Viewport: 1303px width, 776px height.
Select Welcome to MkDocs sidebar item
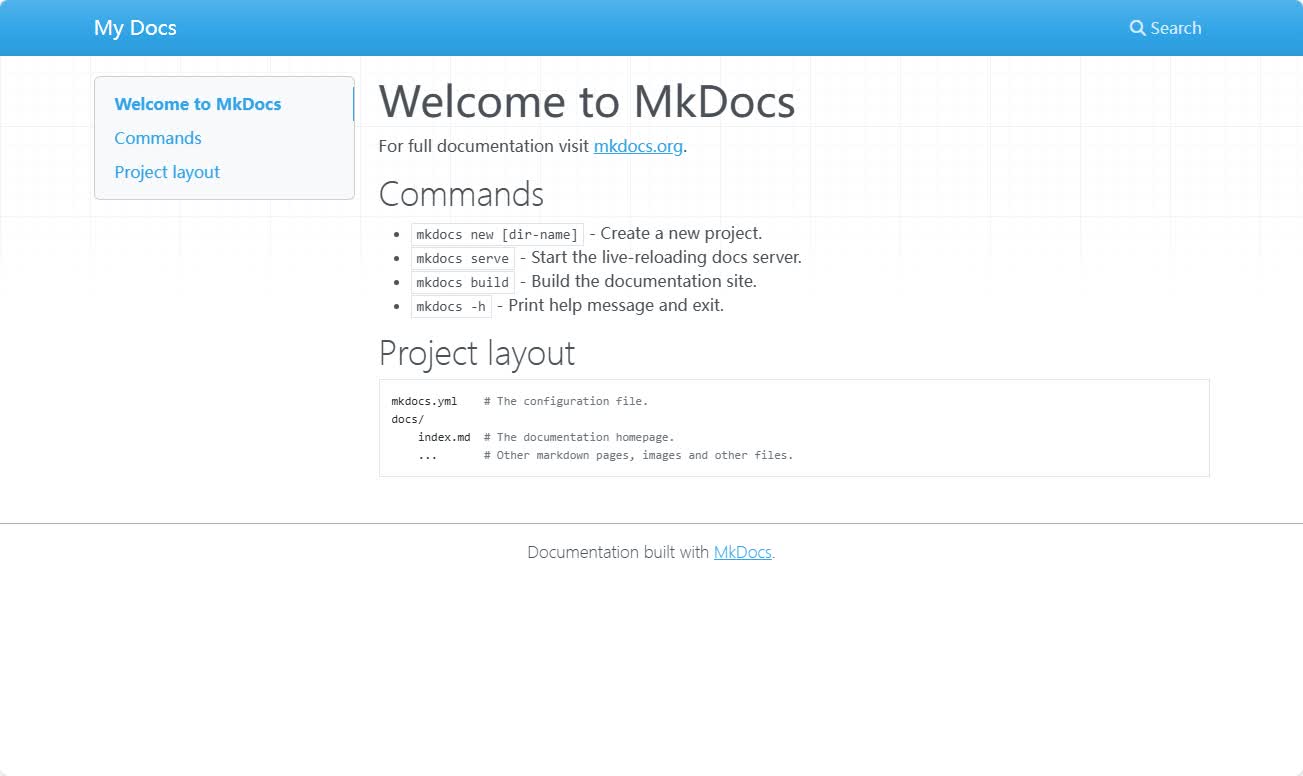click(x=198, y=104)
